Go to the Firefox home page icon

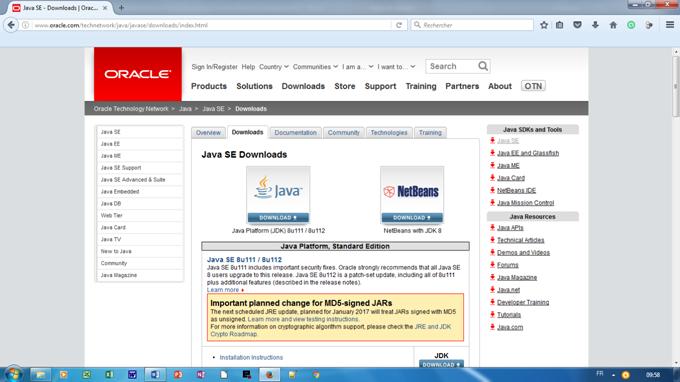[613, 25]
